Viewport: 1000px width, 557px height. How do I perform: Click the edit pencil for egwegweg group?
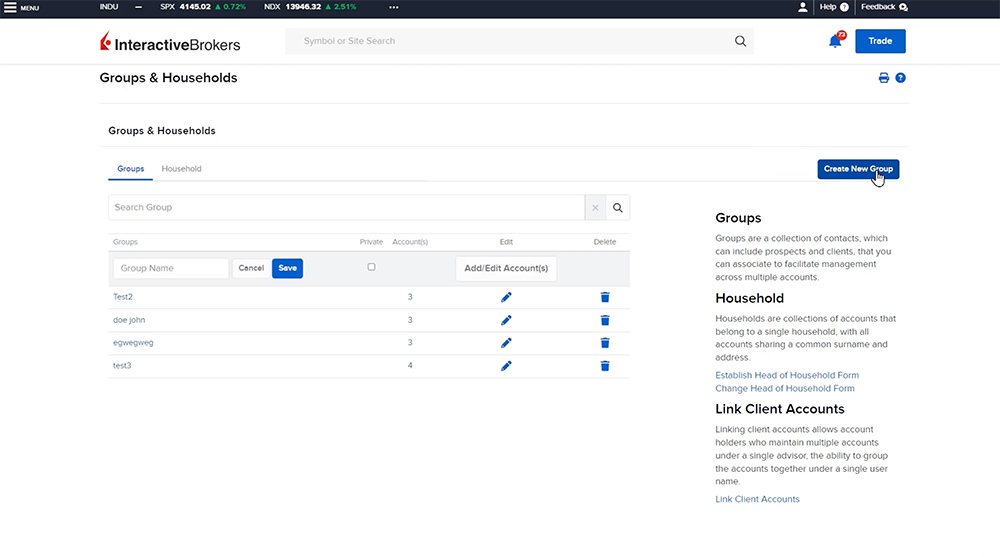(506, 343)
